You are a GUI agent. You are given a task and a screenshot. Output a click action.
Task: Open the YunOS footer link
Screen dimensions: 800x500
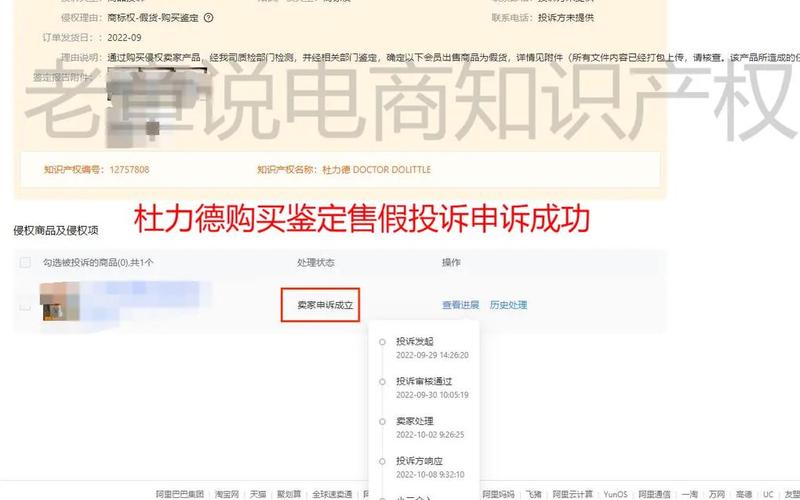615,494
